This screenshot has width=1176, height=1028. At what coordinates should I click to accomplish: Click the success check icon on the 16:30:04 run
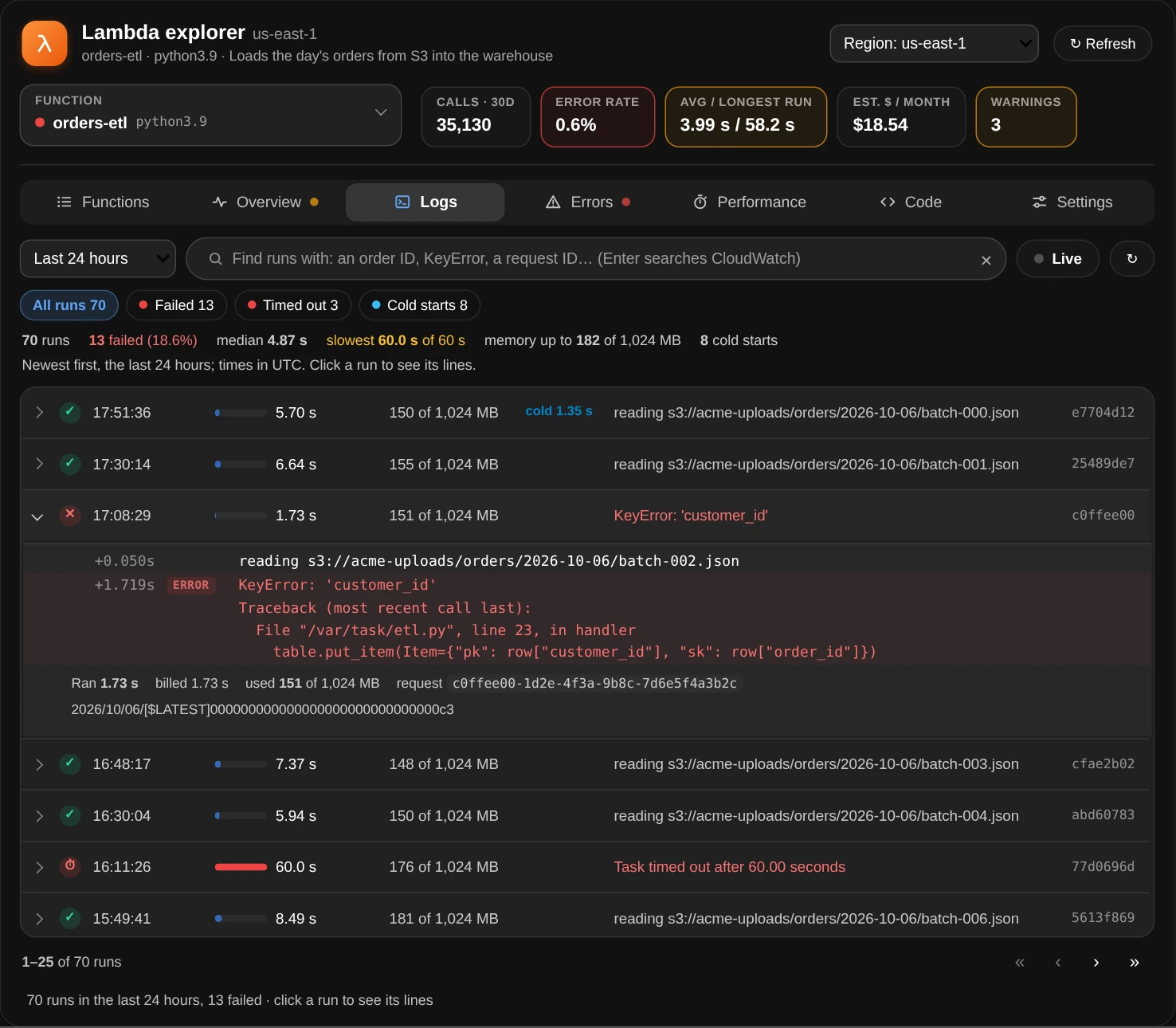pos(70,815)
